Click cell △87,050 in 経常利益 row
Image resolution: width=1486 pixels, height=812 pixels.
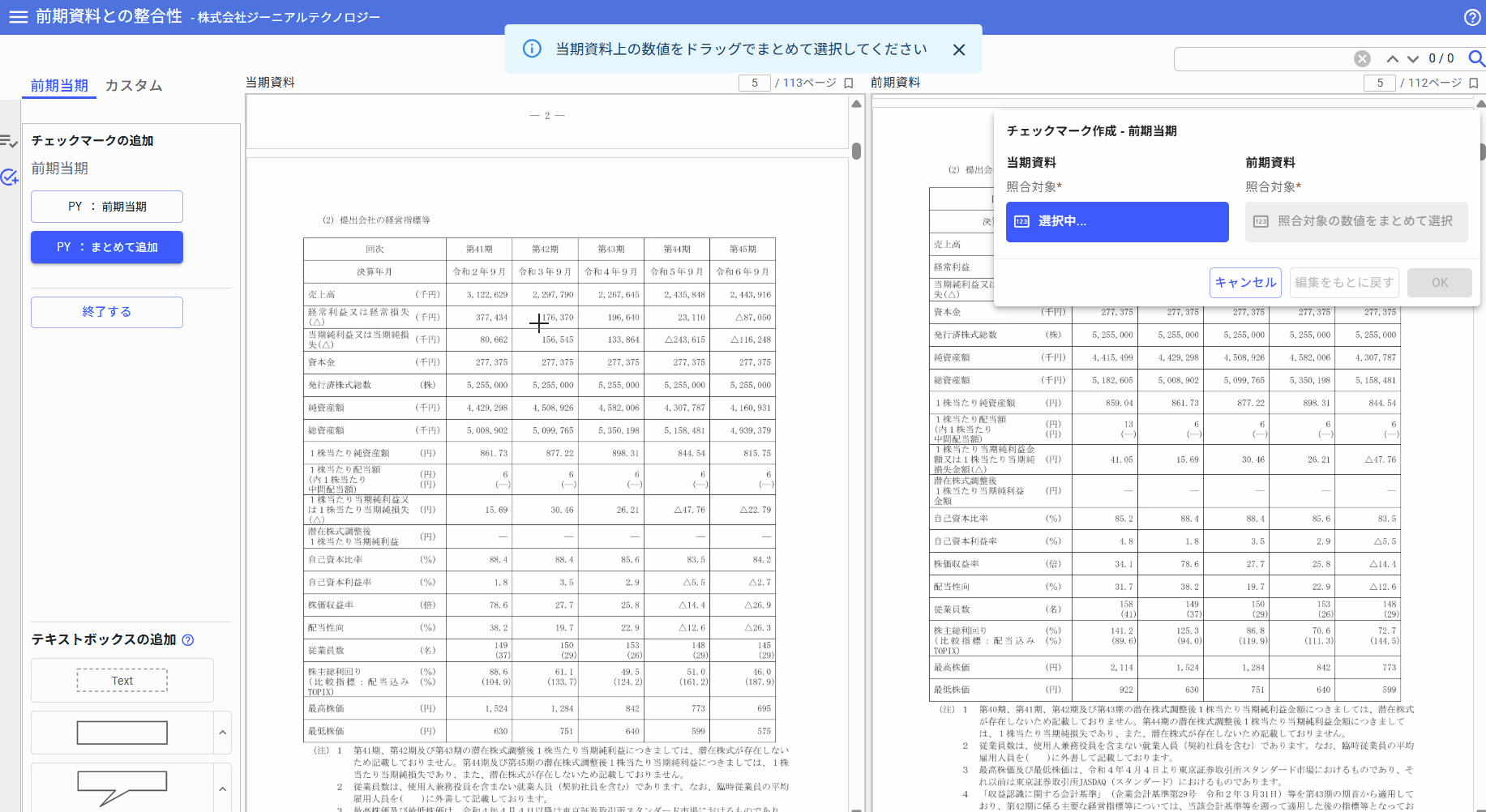point(753,318)
